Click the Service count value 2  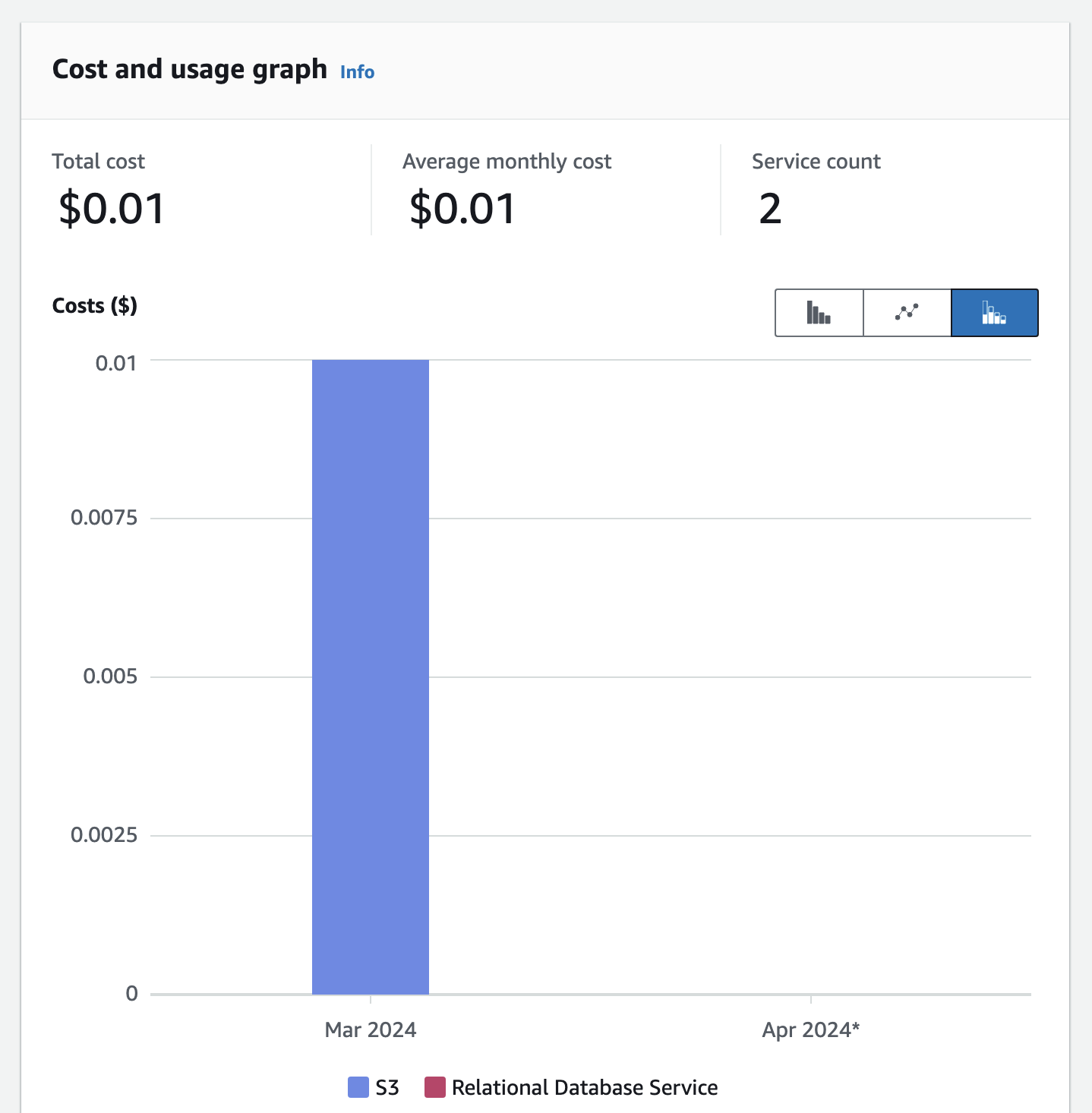point(770,209)
